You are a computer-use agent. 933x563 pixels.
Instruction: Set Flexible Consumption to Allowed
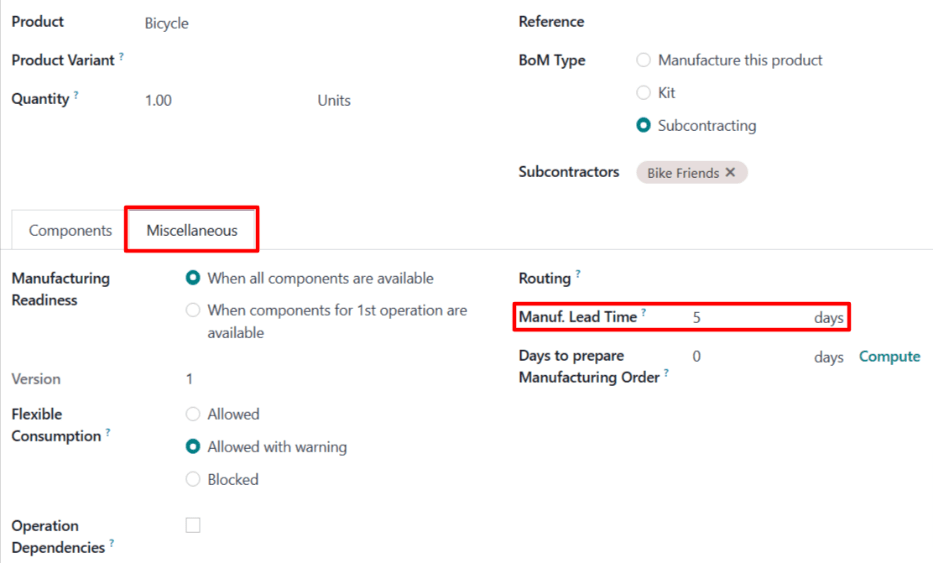193,414
